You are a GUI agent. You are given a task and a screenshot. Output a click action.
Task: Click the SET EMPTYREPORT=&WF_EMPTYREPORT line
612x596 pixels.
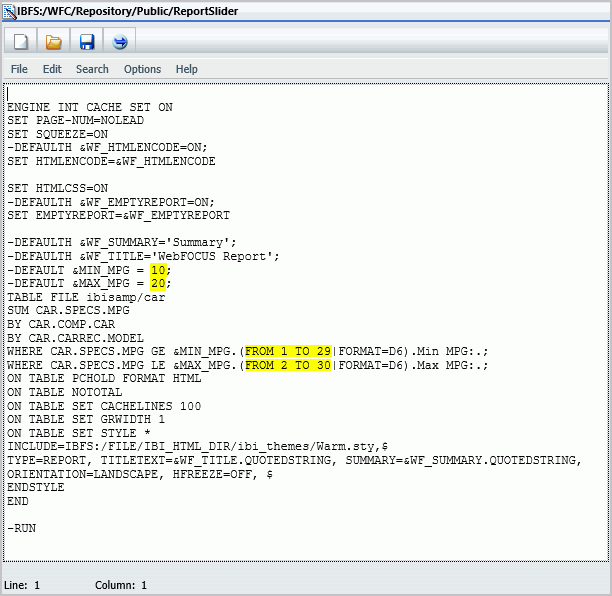pyautogui.click(x=118, y=215)
